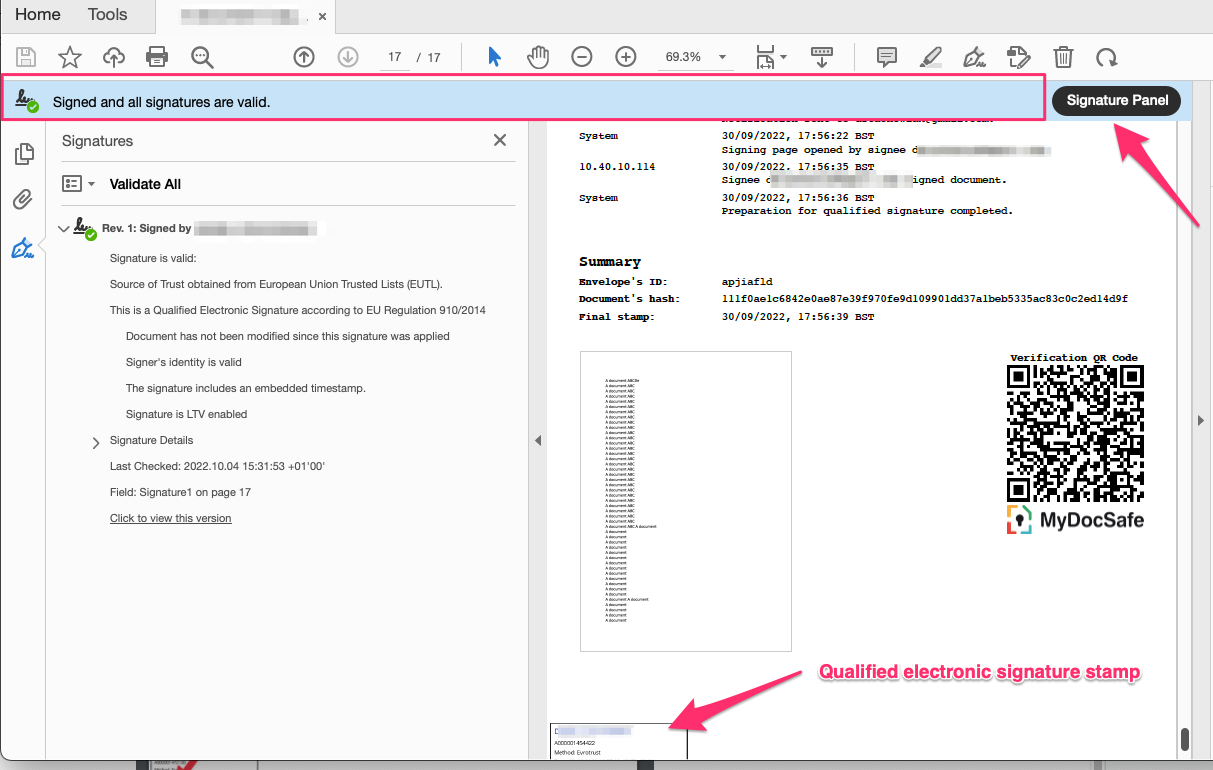Viewport: 1213px width, 770px height.
Task: Click the trash delete icon
Action: point(1064,57)
